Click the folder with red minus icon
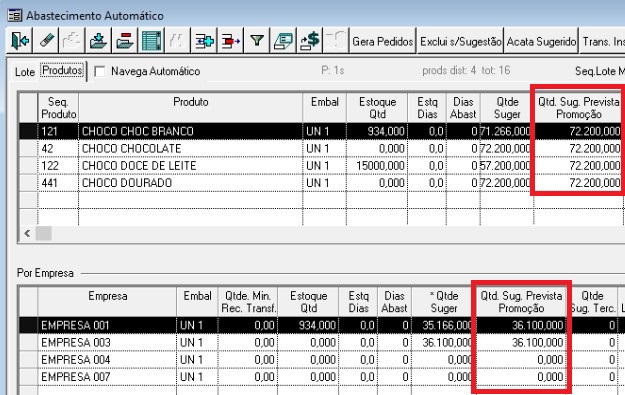Image resolution: width=625 pixels, height=395 pixels. click(125, 41)
